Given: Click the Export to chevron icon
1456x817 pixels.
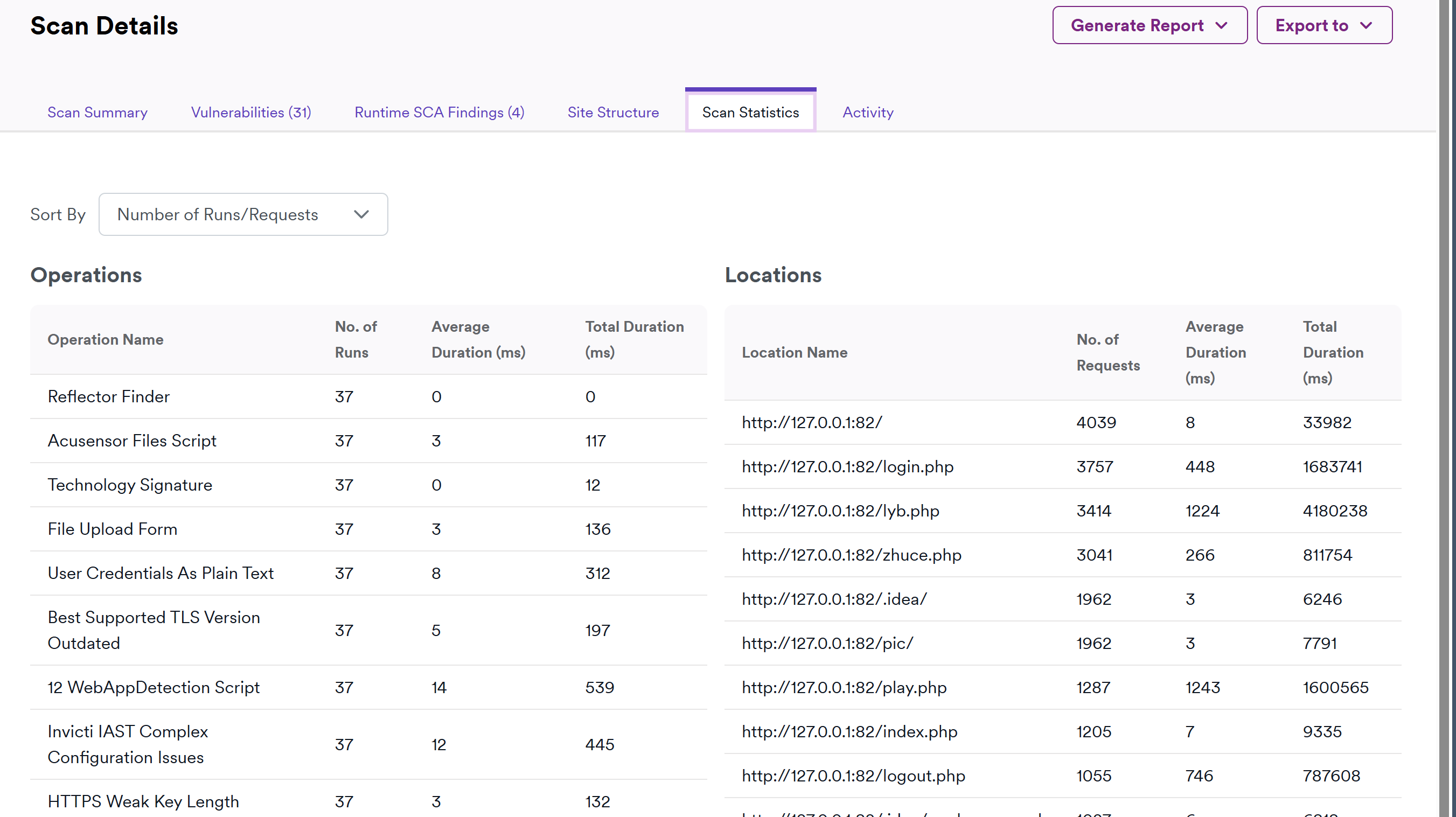Looking at the screenshot, I should (x=1366, y=25).
